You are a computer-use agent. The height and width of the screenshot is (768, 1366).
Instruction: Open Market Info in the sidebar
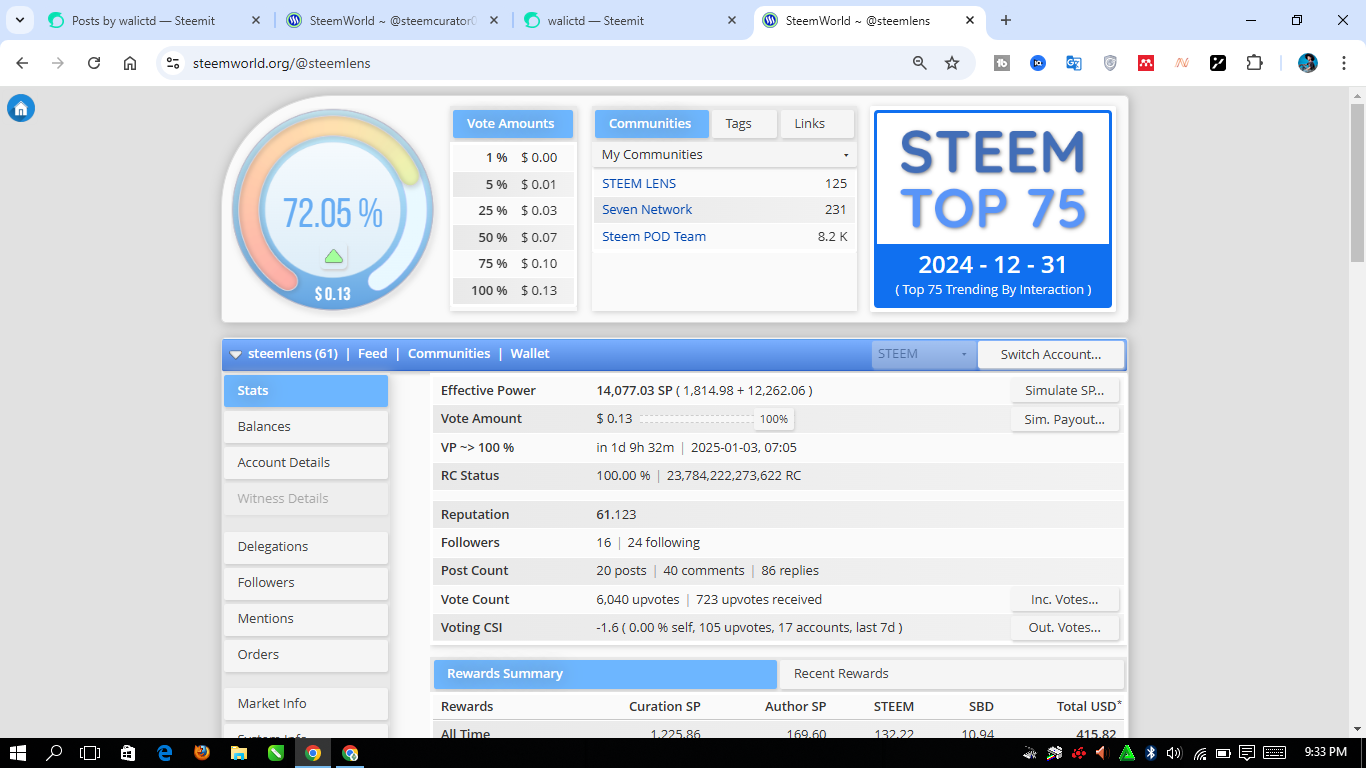(306, 704)
